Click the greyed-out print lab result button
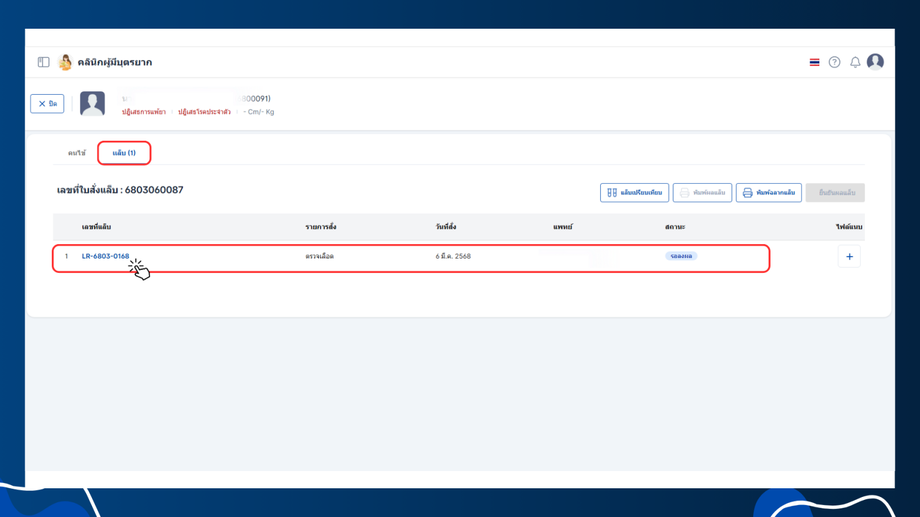The image size is (920, 517). 702,192
